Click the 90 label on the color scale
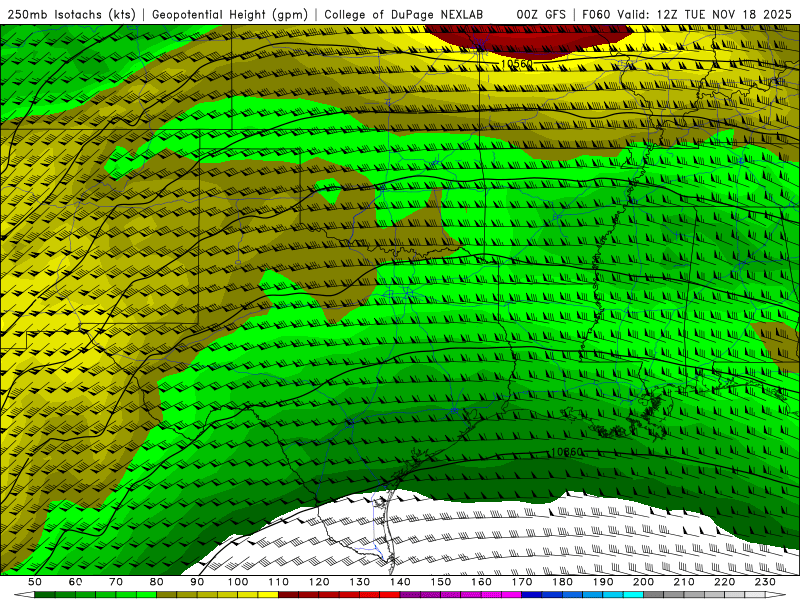The image size is (800, 600). point(197,582)
